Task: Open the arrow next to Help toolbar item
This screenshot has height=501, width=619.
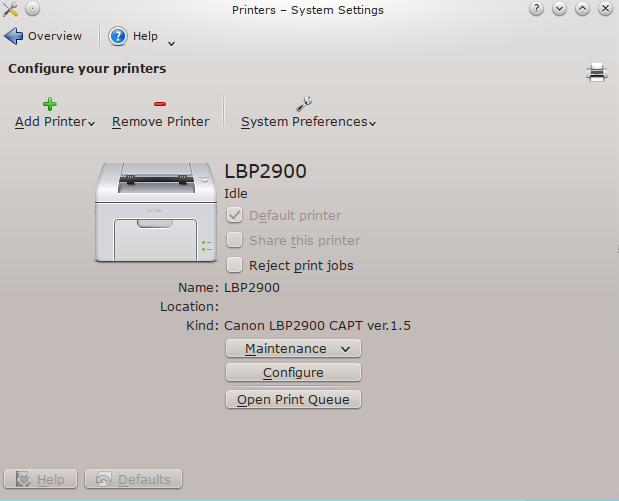Action: tap(171, 42)
